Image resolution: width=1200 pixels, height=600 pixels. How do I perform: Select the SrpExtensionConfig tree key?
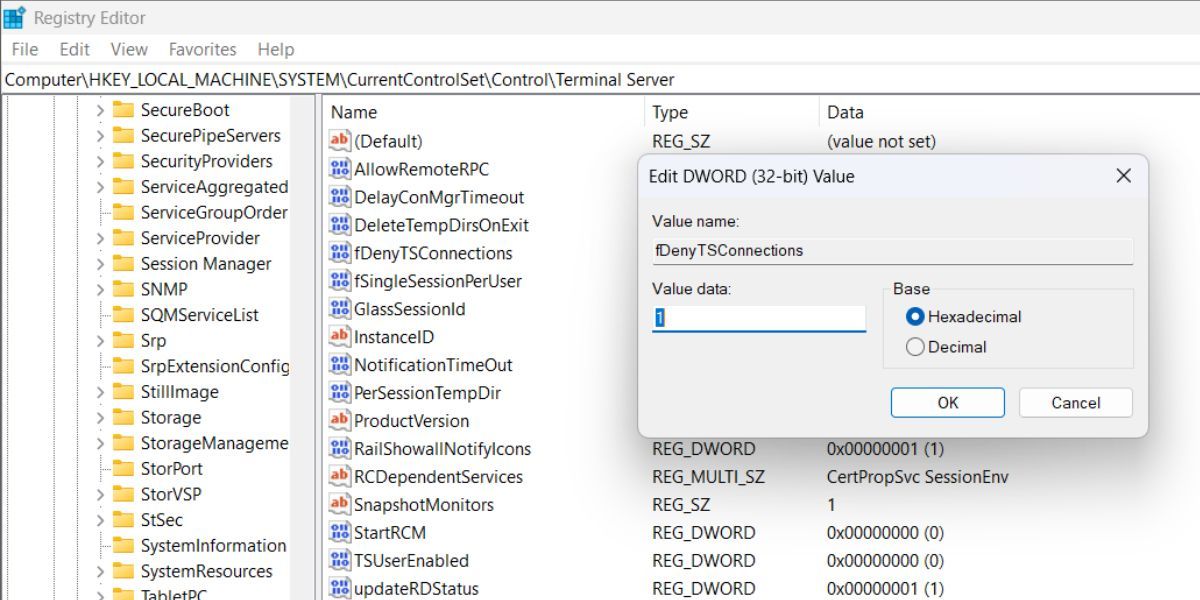(x=214, y=367)
